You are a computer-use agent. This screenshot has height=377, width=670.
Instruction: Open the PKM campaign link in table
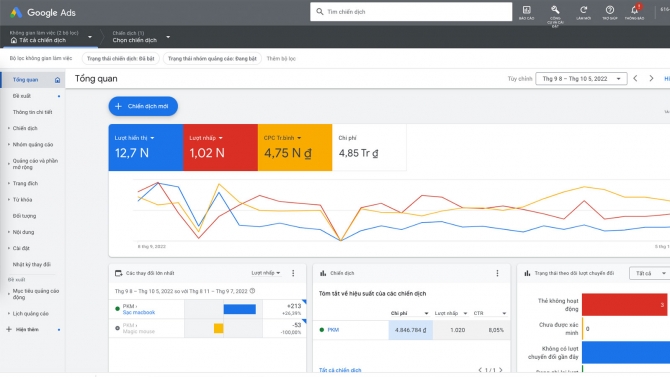point(333,330)
